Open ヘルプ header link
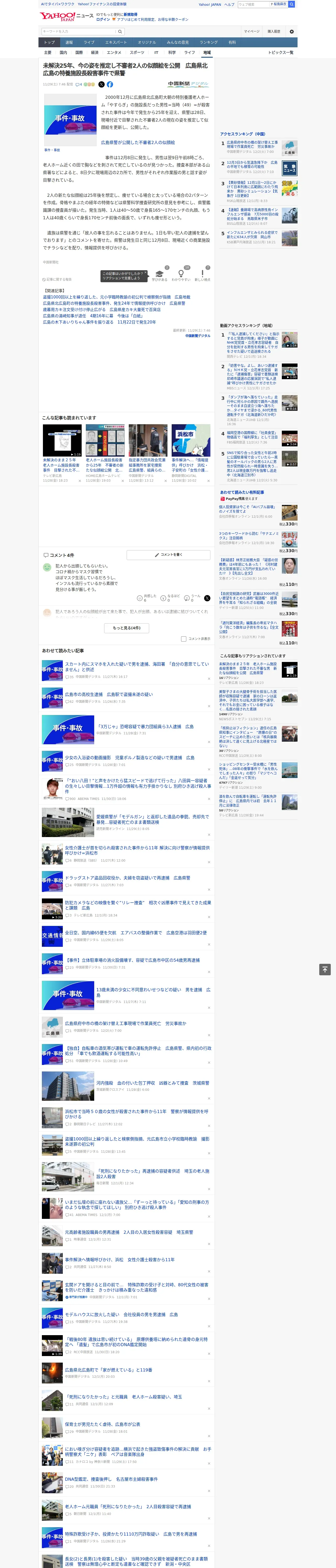Viewport: 336px width, 1568px height. click(x=229, y=4)
